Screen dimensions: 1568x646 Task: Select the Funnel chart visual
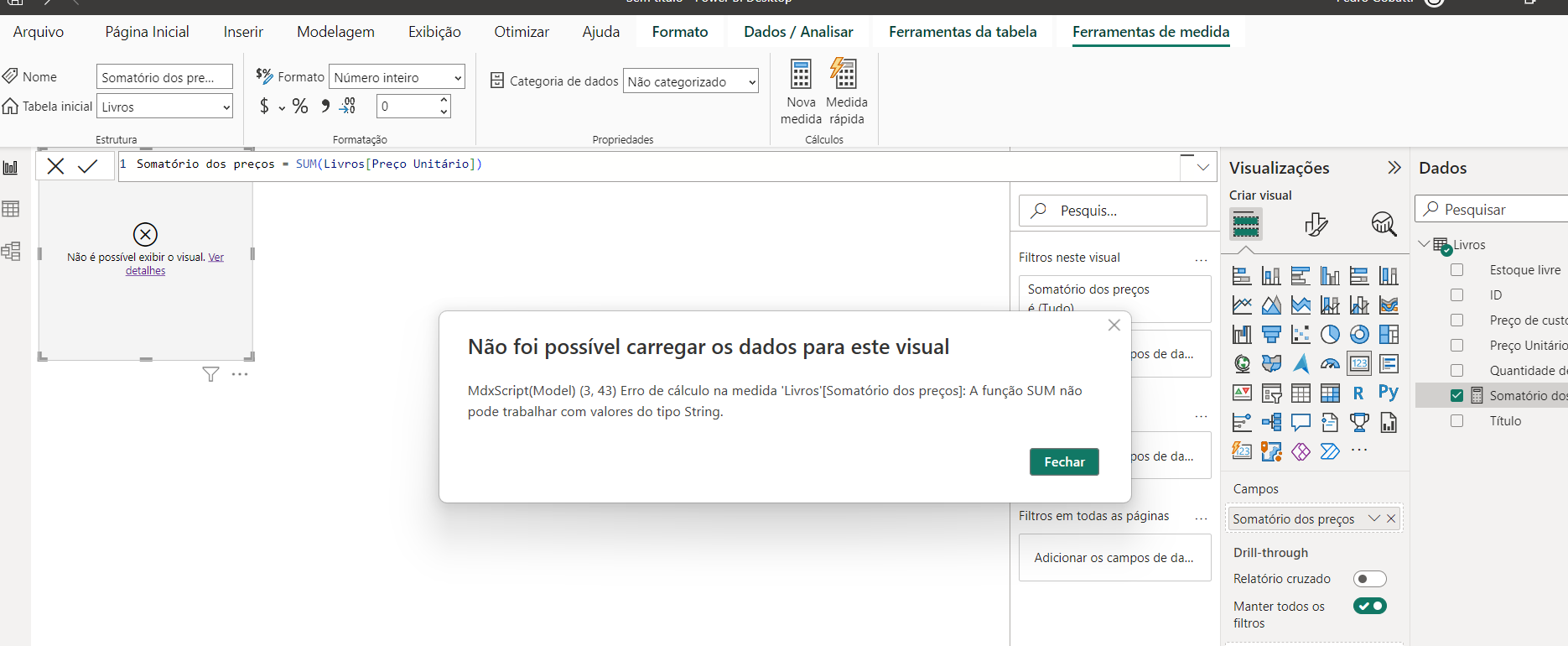(x=1271, y=335)
